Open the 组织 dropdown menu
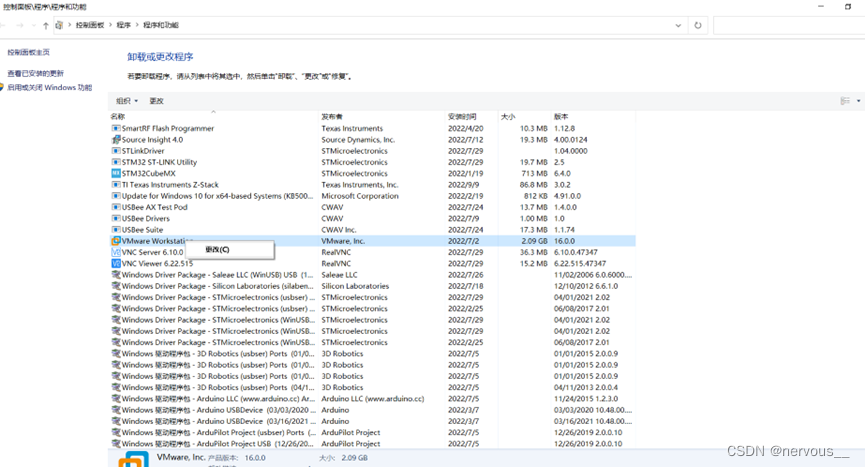The height and width of the screenshot is (467, 865). 127,101
